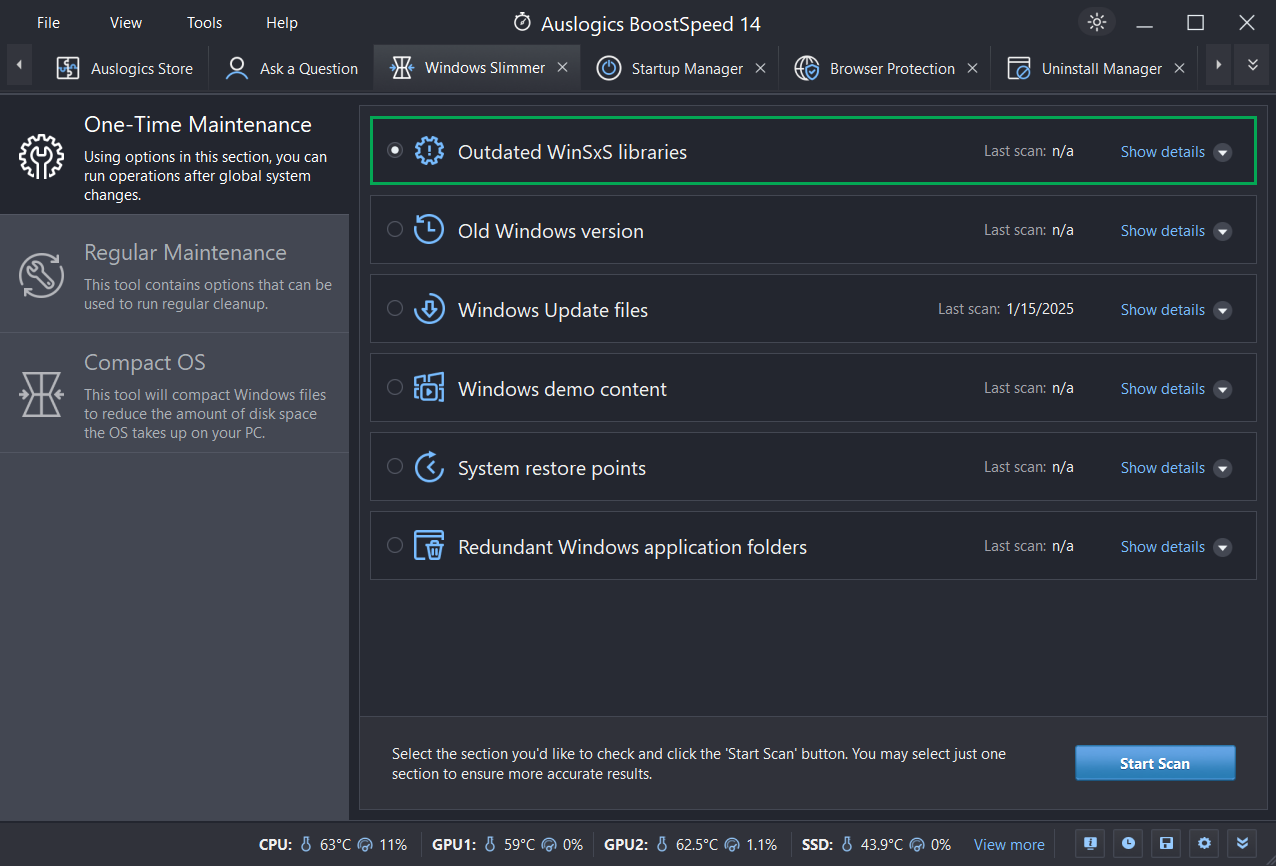Select the Old Windows version radio button
Image resolution: width=1276 pixels, height=866 pixels.
394,229
